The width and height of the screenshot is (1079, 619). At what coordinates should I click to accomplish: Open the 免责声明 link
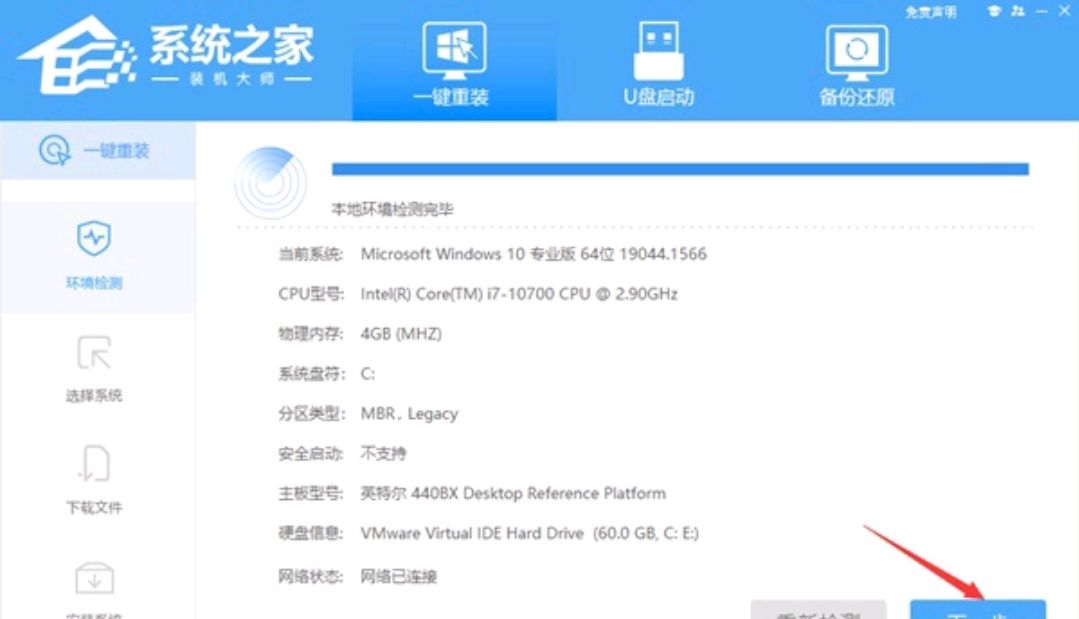tap(930, 12)
